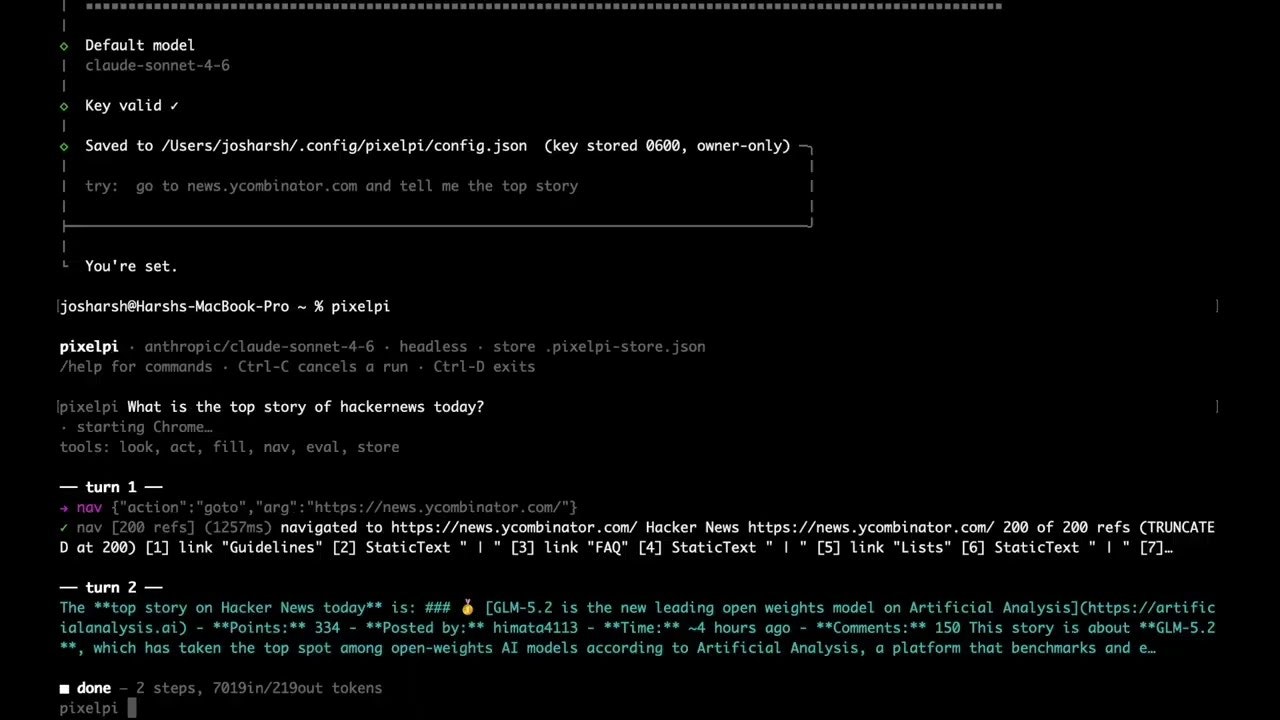The height and width of the screenshot is (720, 1280).
Task: Click the 'try: go to news.ycombinator.com' hint line
Action: (x=331, y=186)
